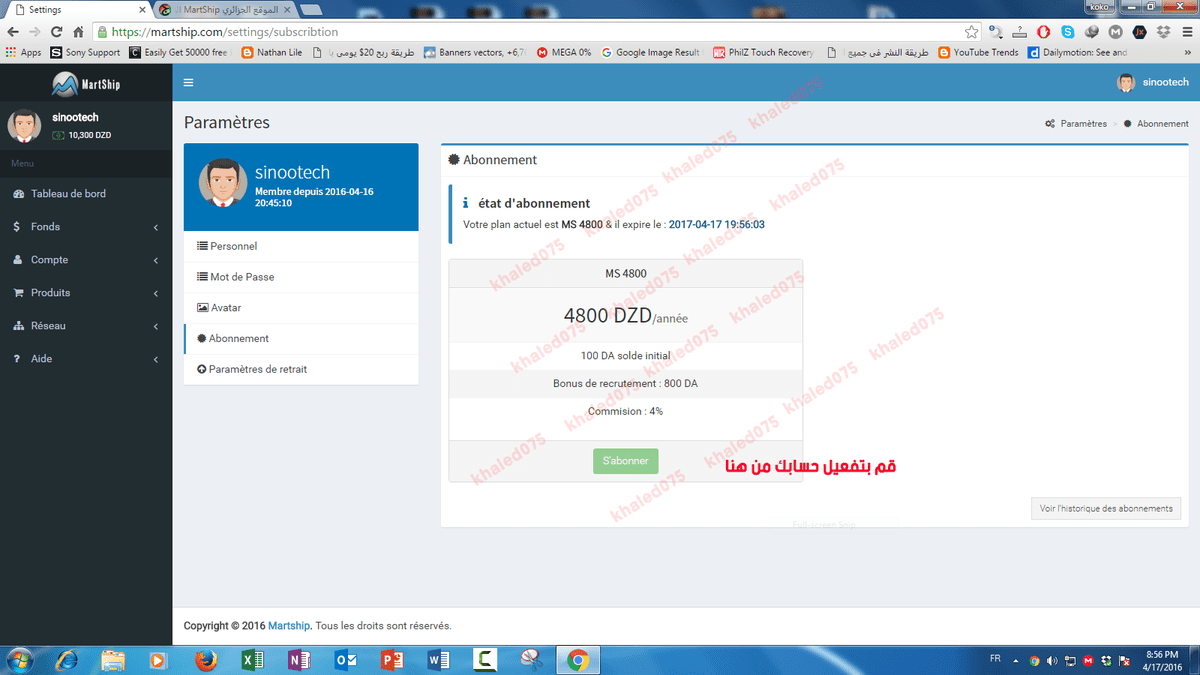Click the sidebar user avatar picture

point(24,125)
